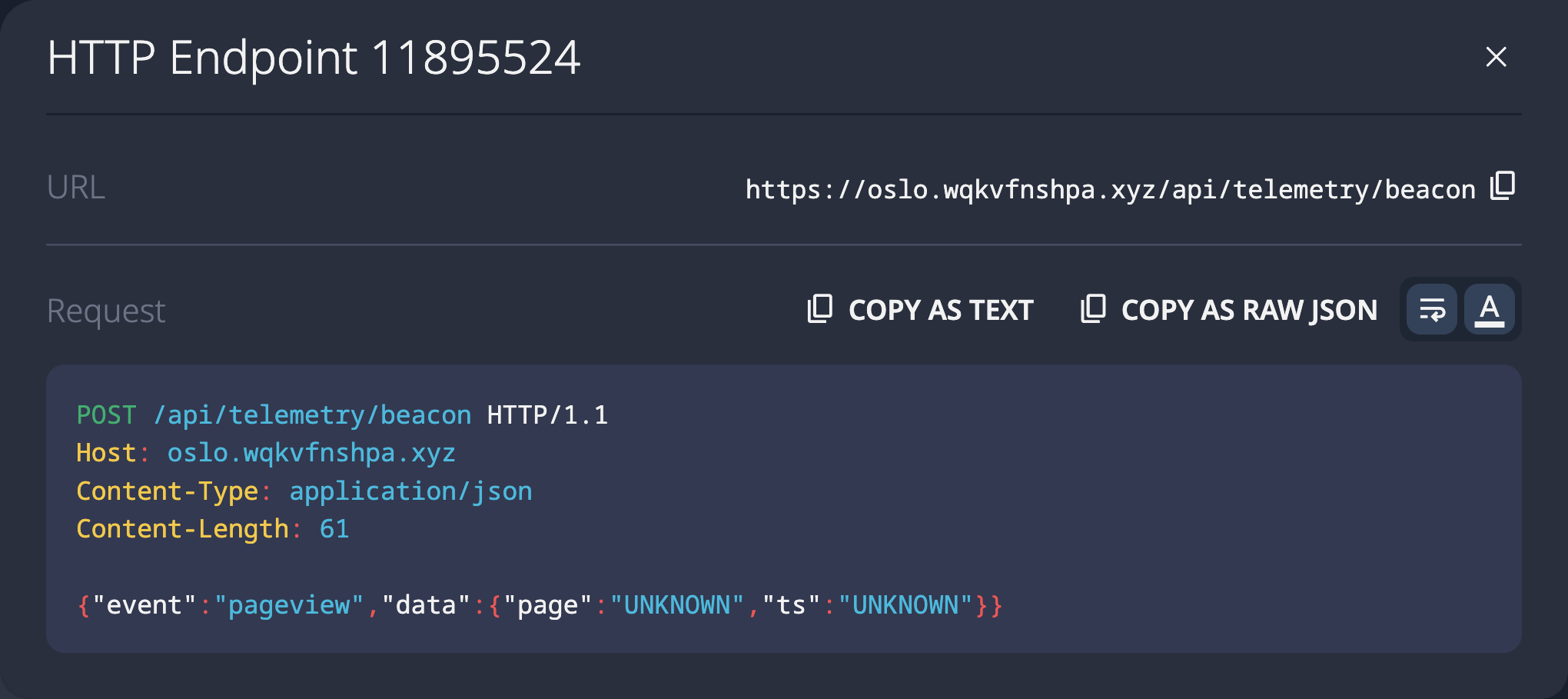Click the /api/telemetry/beacon path in request line

(x=312, y=415)
